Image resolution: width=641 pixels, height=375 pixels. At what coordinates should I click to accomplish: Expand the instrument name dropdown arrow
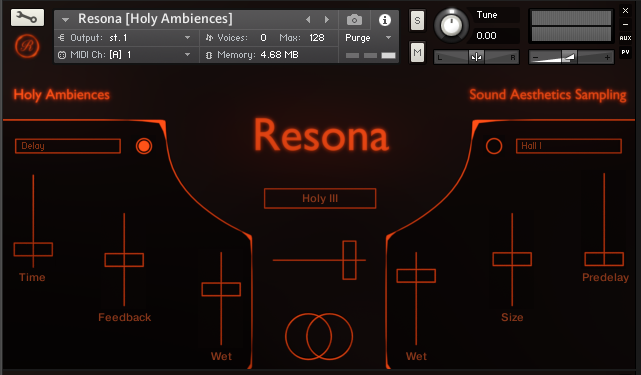65,19
